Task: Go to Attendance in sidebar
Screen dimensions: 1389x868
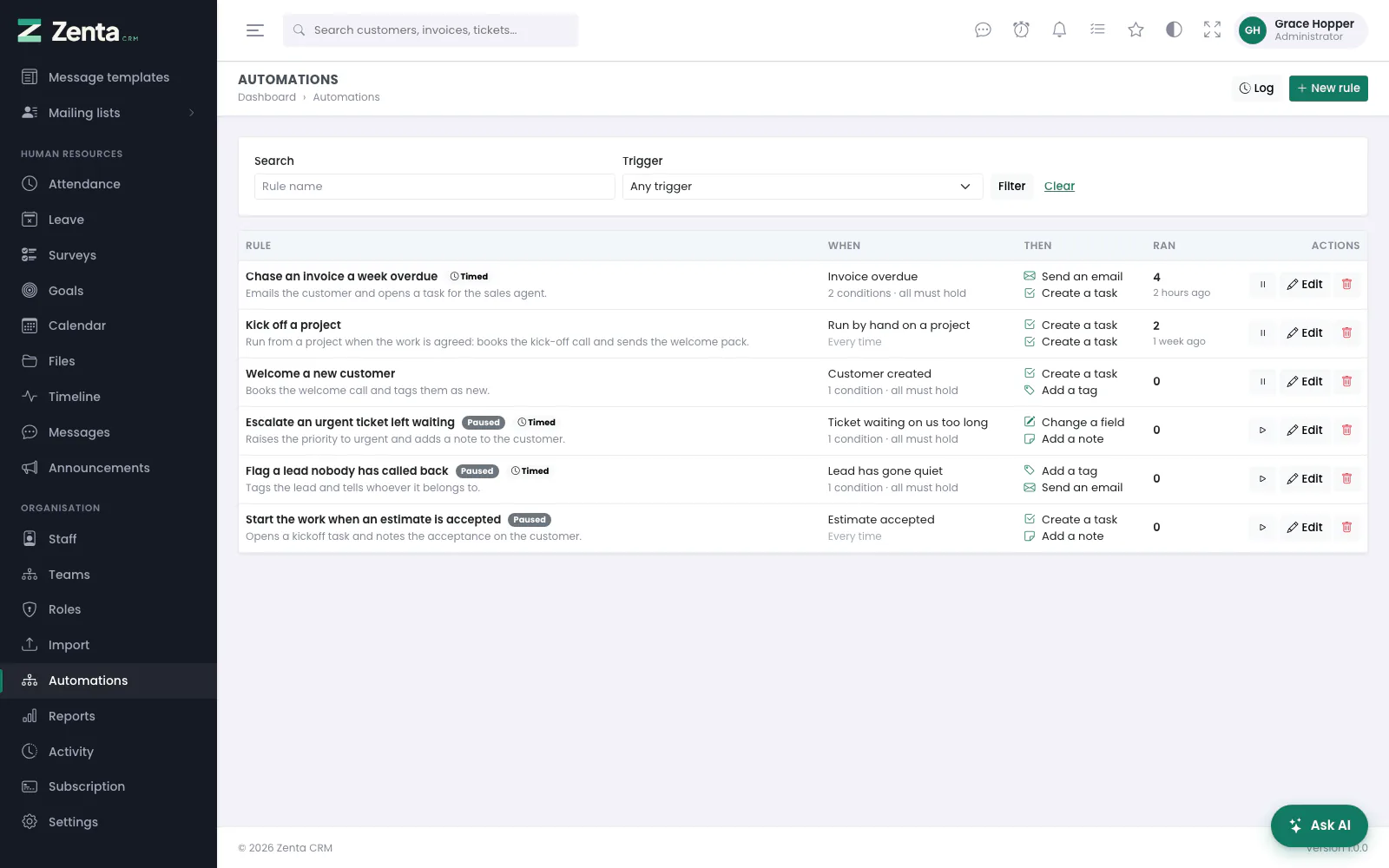Action: (x=109, y=184)
